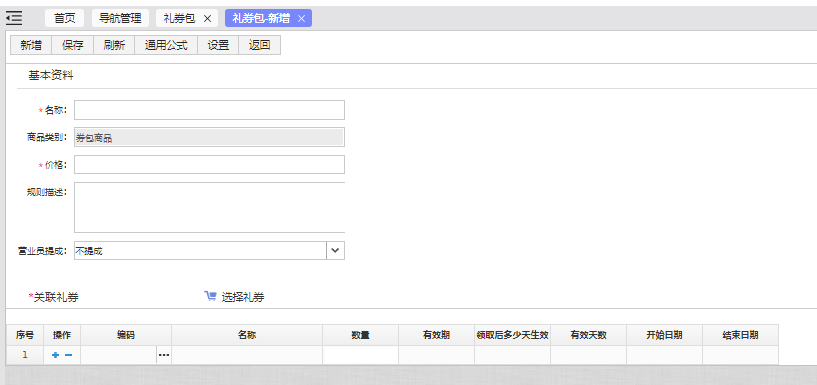This screenshot has width=817, height=385.
Task: Click the 领取后多少天生效 column header
Action: tap(512, 335)
